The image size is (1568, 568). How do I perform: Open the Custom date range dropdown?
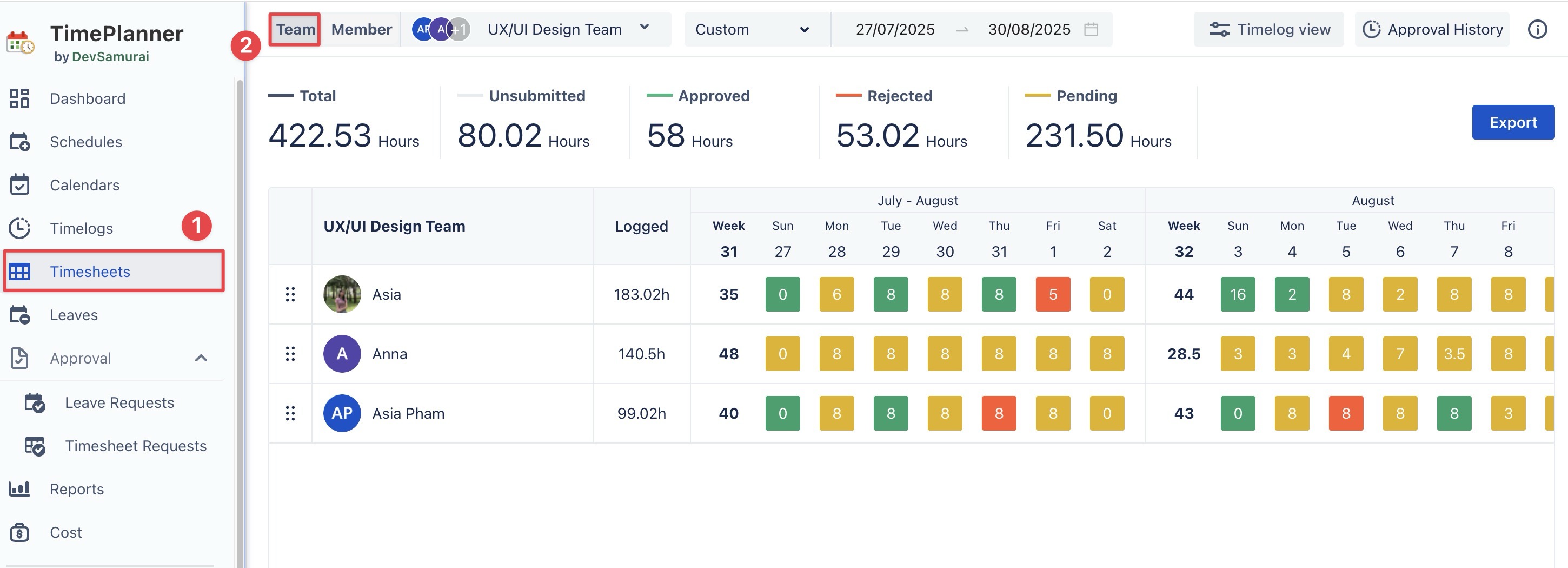click(x=752, y=29)
